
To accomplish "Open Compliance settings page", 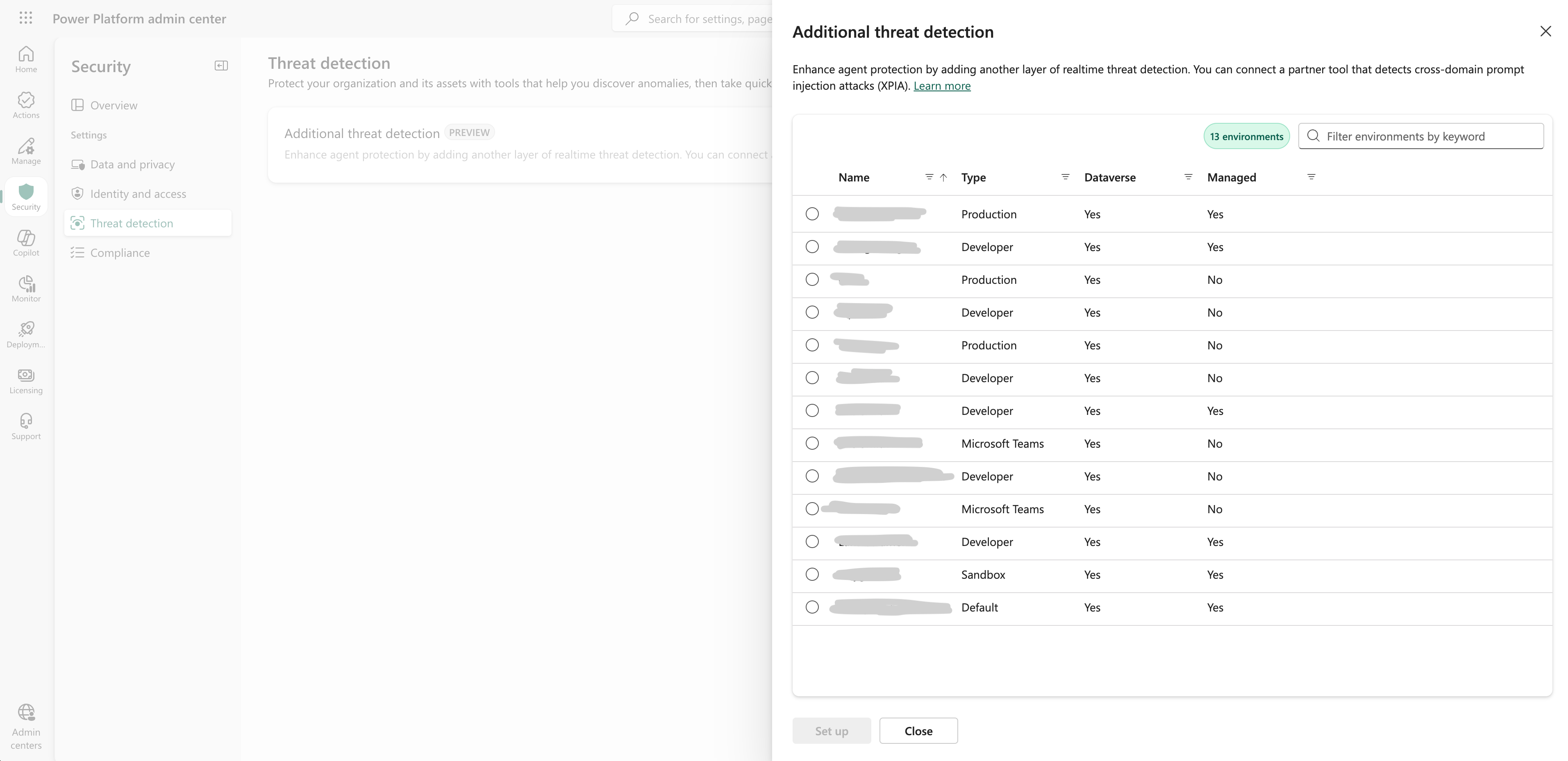I will tap(120, 252).
